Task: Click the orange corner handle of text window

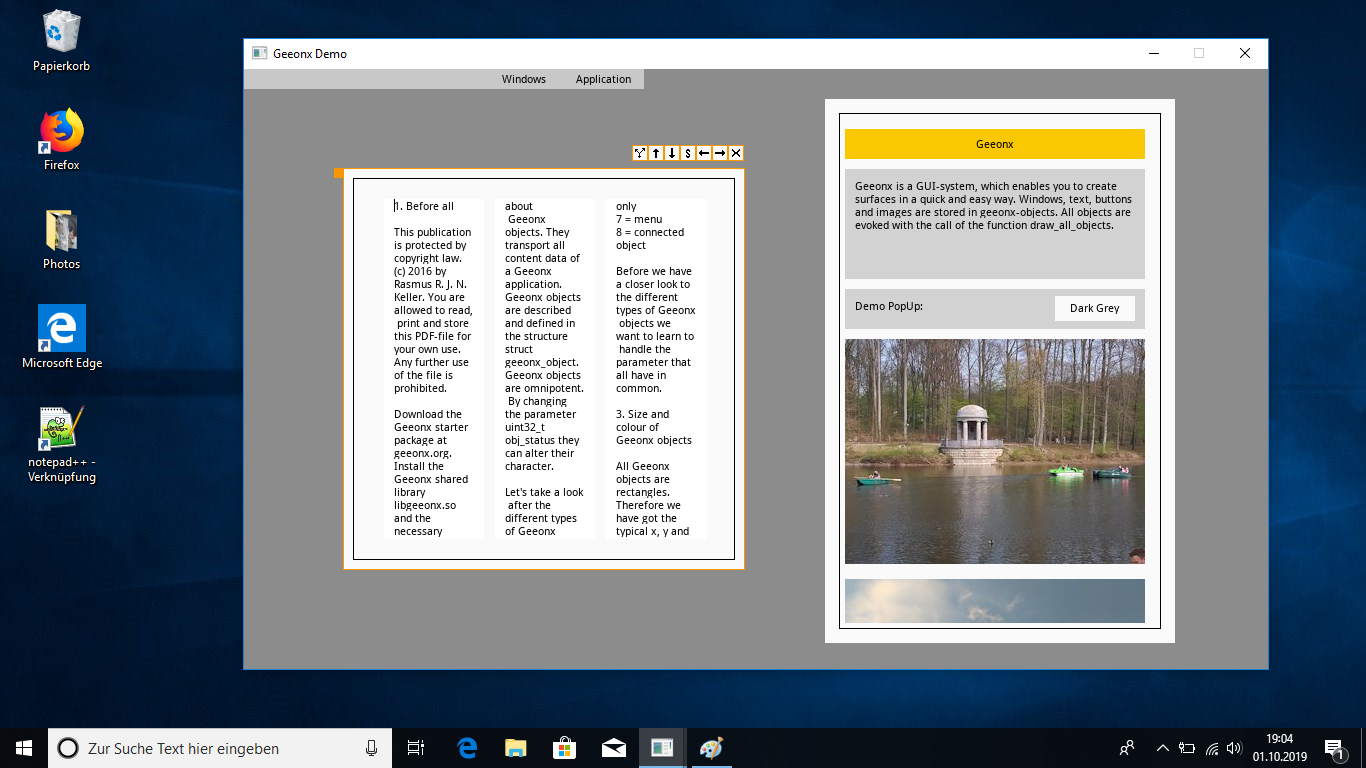Action: [339, 173]
